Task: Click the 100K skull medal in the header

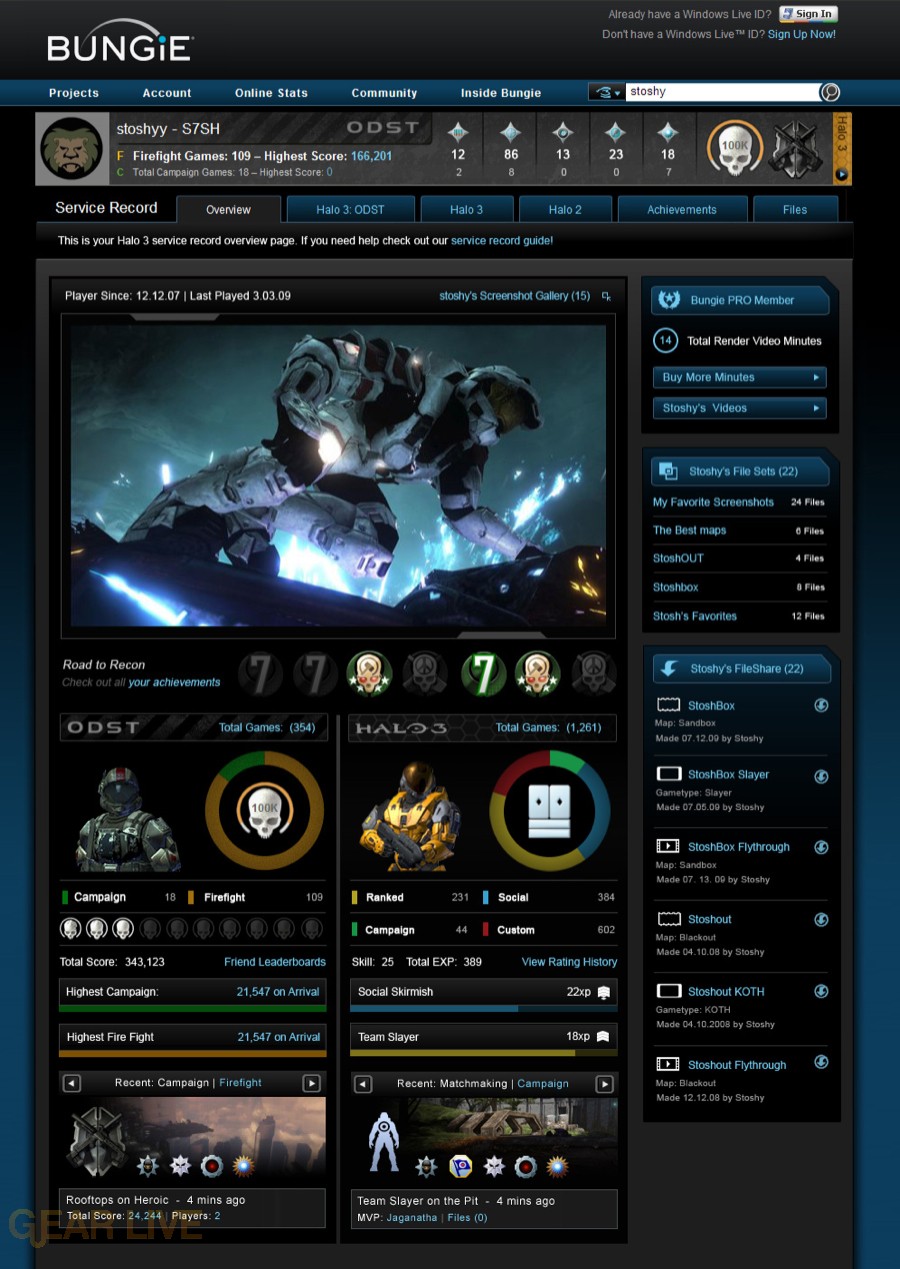Action: pyautogui.click(x=735, y=149)
